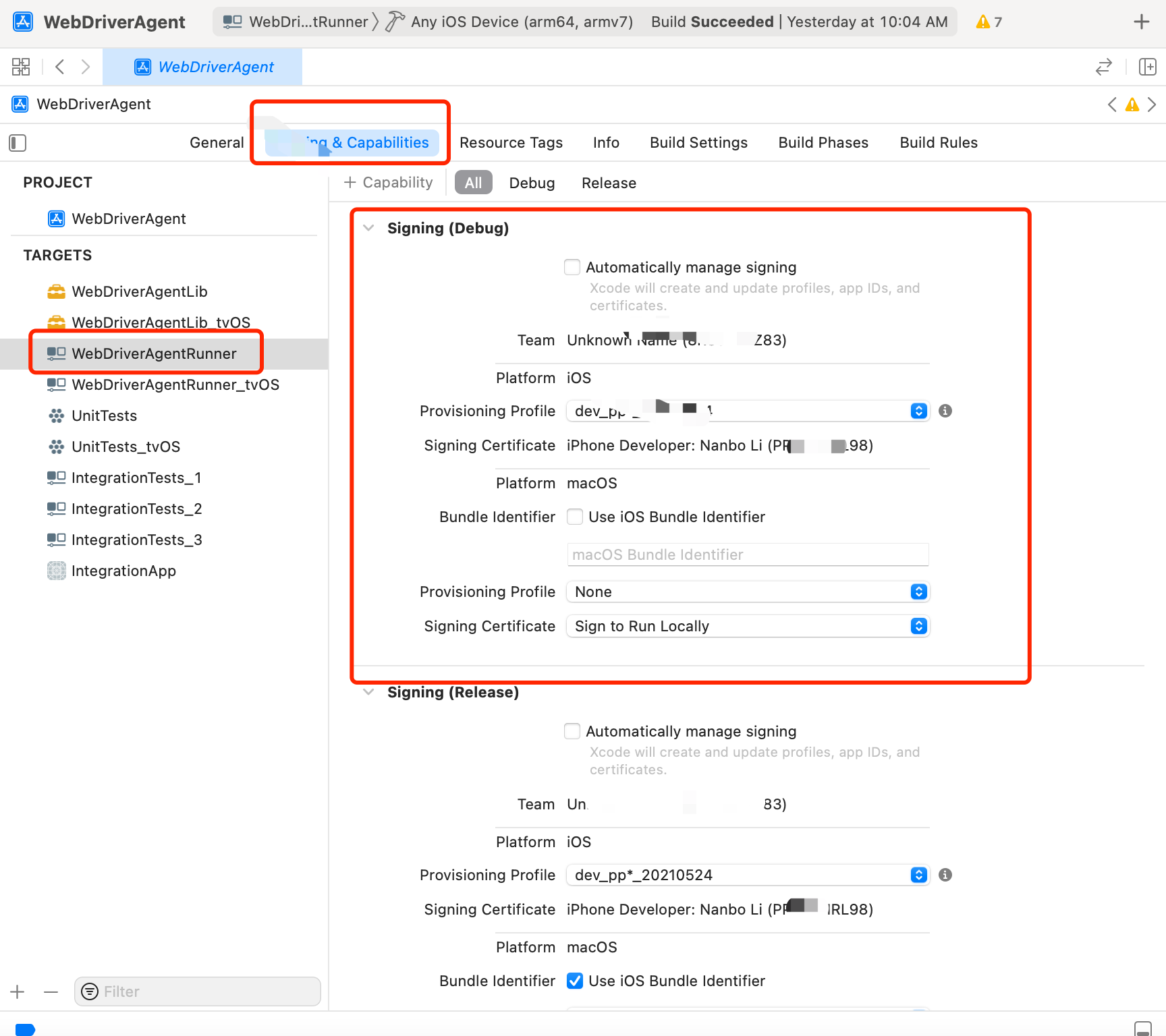
Task: Collapse the Signing (Debug) section
Action: point(368,228)
